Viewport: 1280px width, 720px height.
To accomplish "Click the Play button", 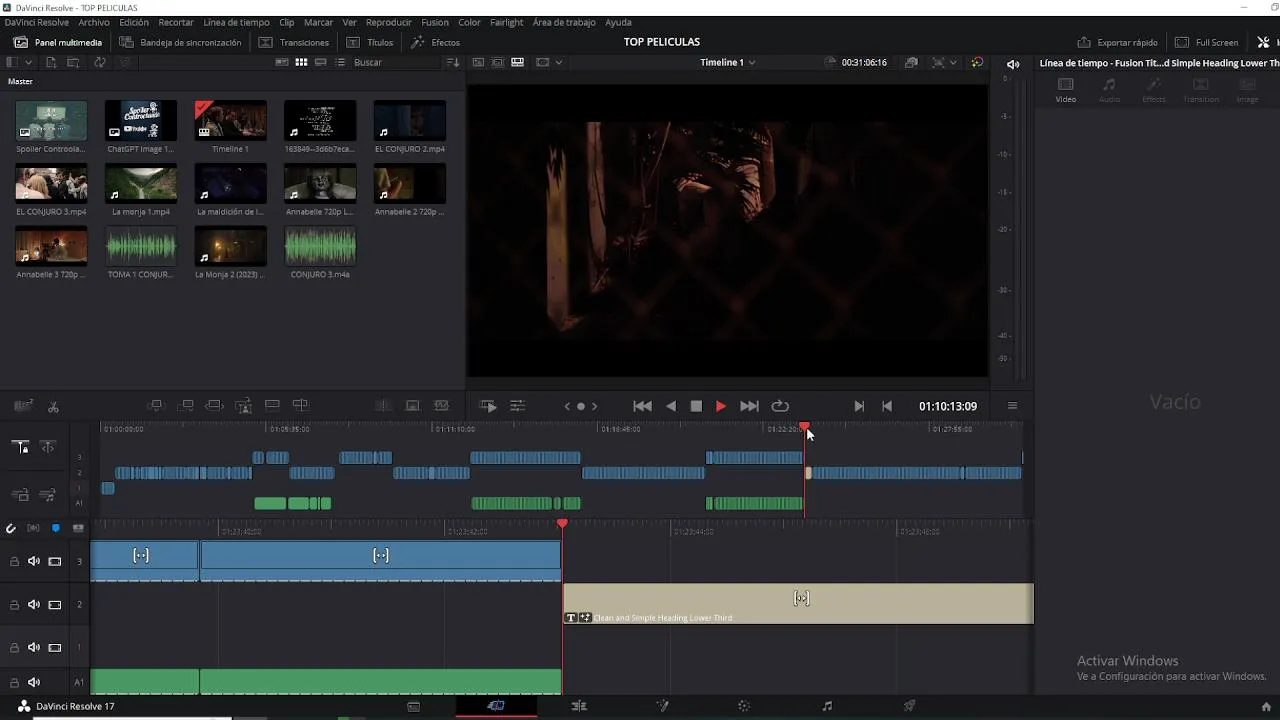I will pos(720,406).
